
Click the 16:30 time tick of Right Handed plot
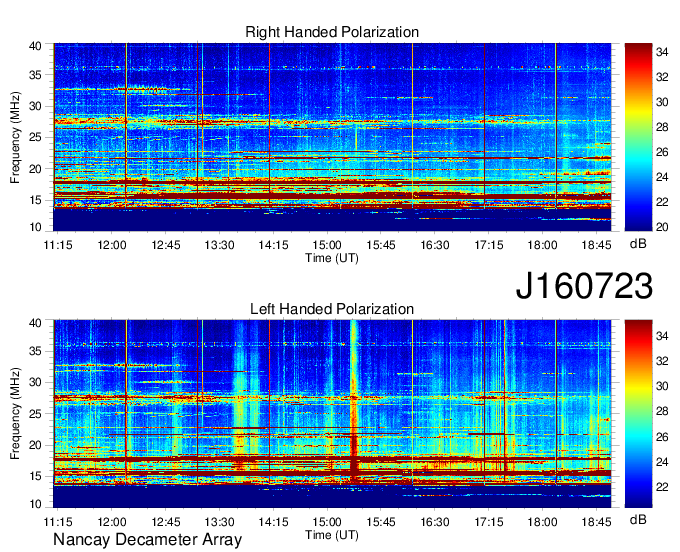coord(435,245)
